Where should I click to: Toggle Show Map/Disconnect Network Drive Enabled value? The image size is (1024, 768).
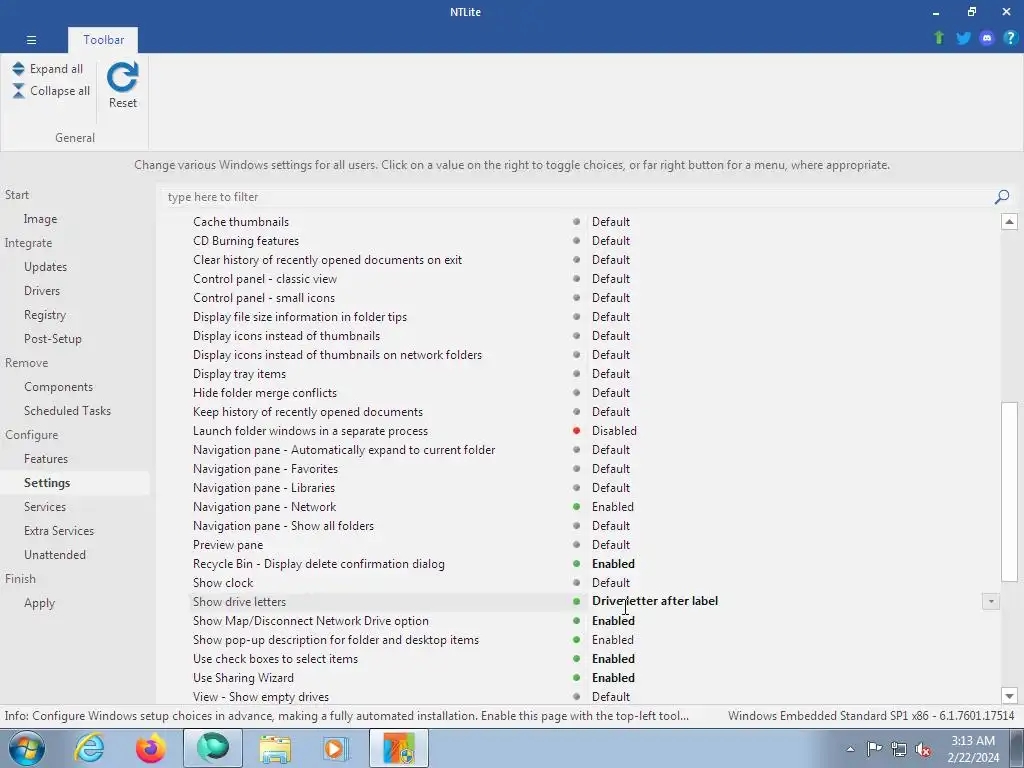(x=613, y=621)
